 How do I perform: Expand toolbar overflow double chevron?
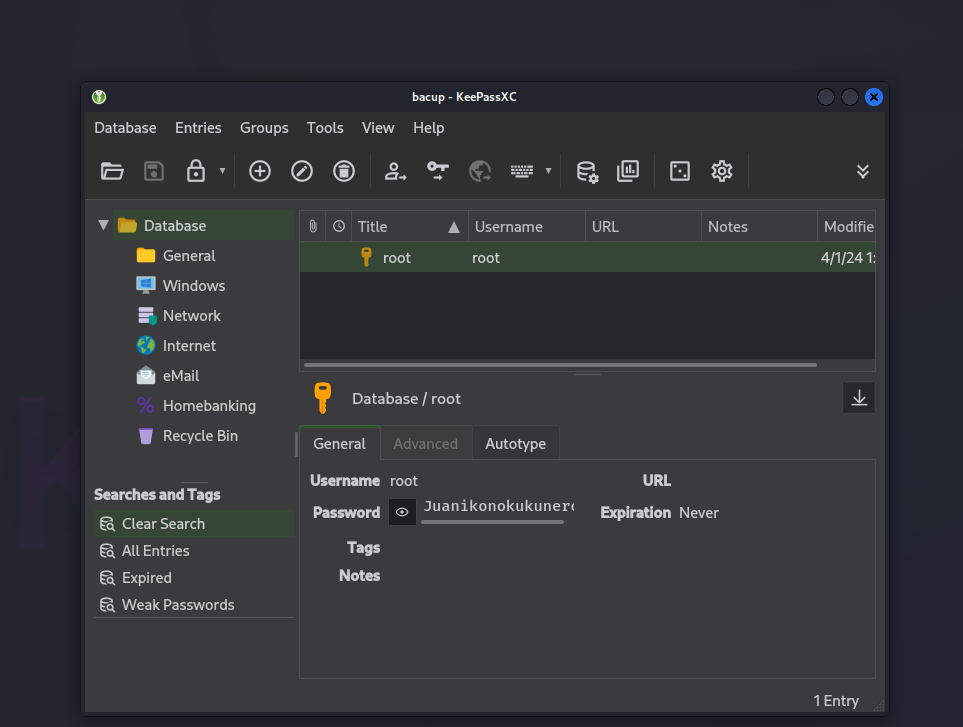[x=863, y=171]
